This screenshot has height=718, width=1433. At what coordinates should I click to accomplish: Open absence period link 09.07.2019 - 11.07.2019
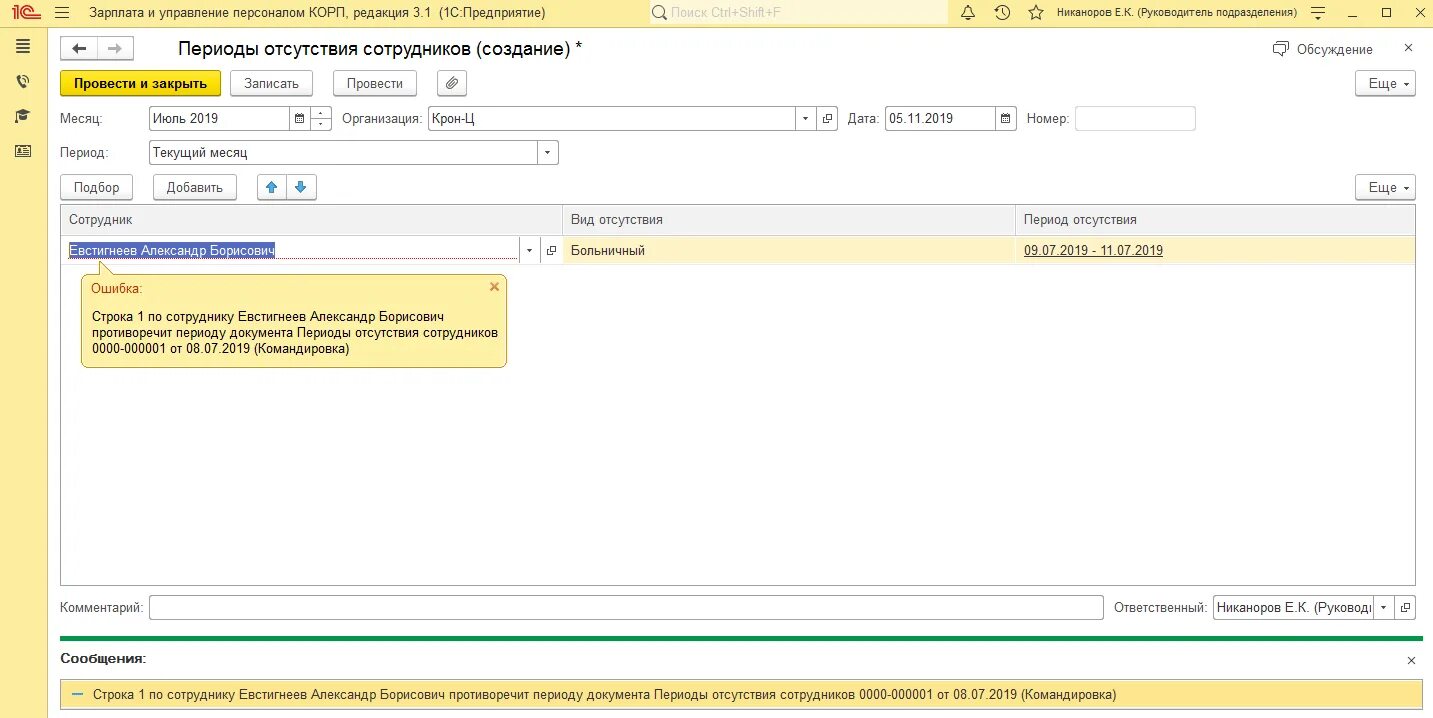point(1093,251)
